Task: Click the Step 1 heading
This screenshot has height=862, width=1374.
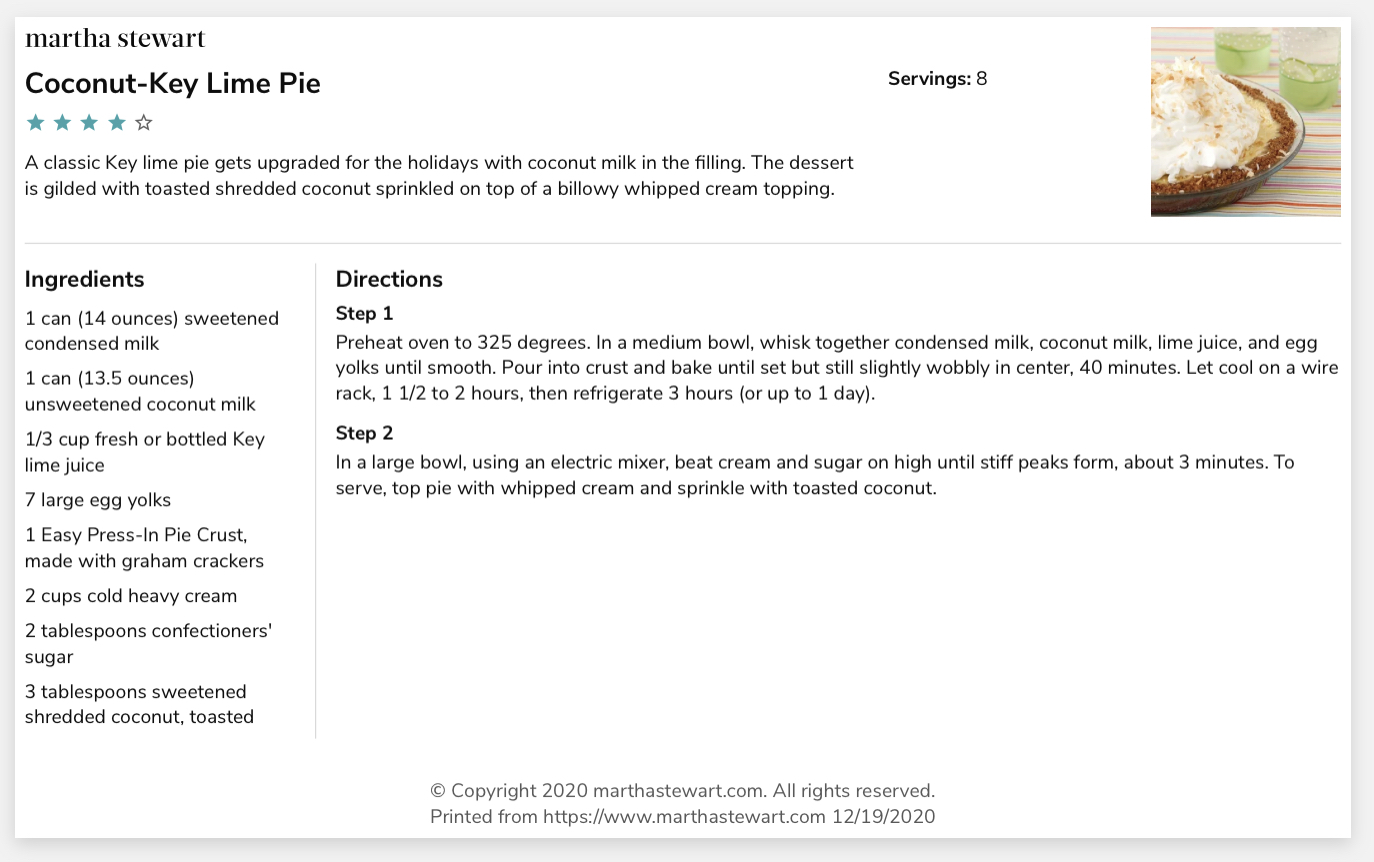Action: pos(365,314)
